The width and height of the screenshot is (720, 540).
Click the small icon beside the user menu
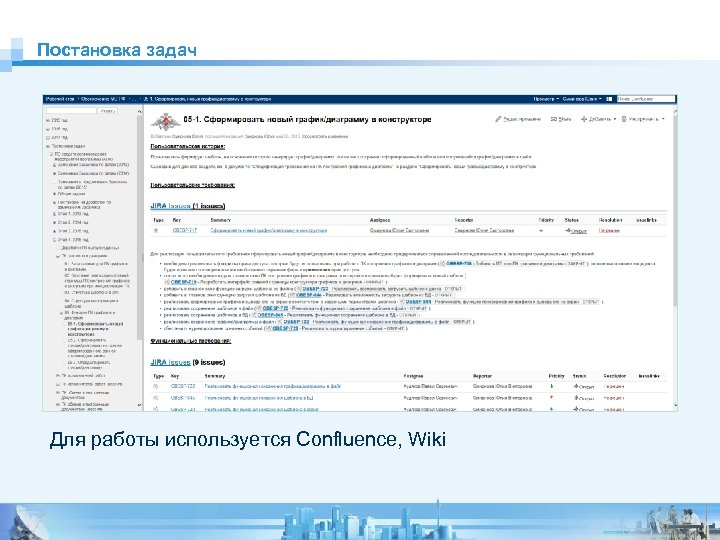(x=609, y=99)
